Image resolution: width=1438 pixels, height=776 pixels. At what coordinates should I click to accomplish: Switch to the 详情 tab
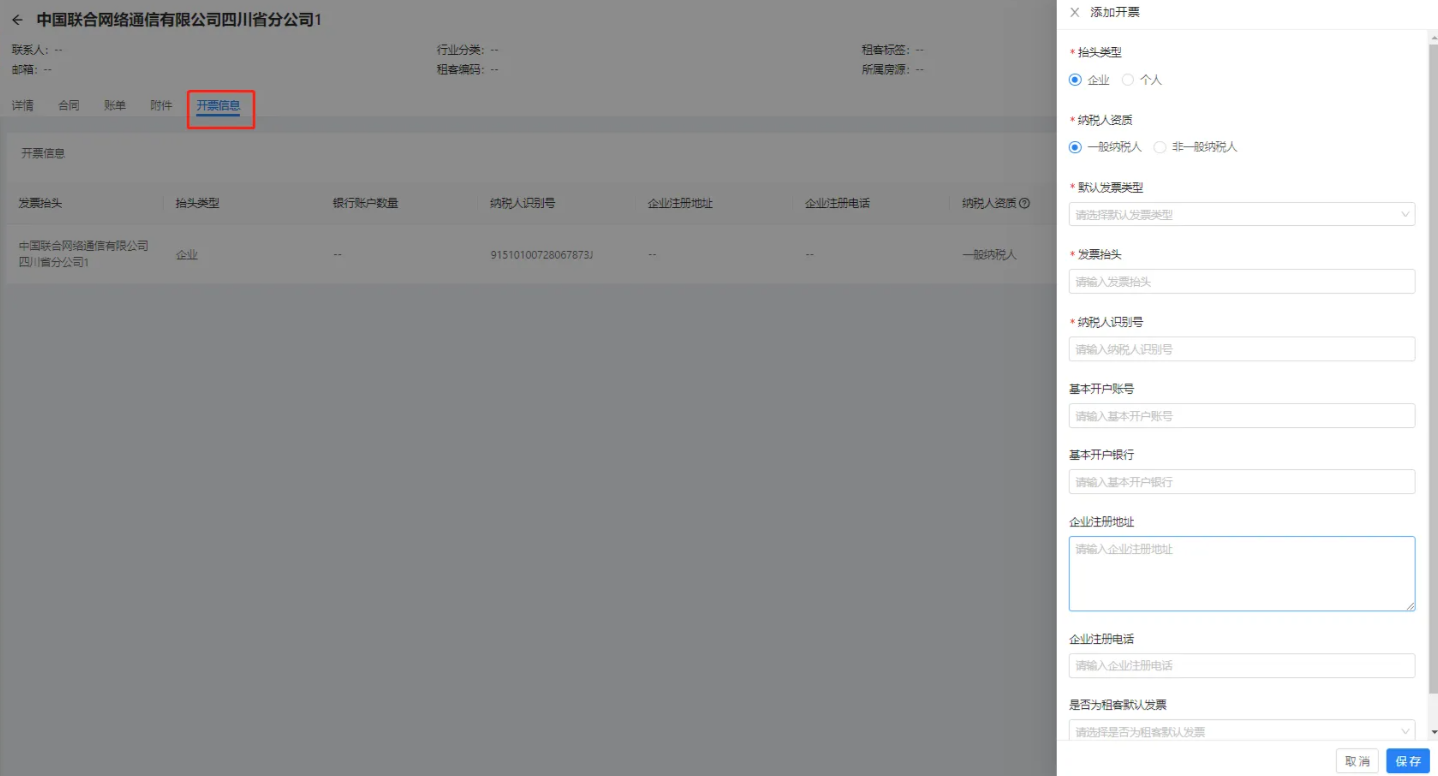point(23,105)
